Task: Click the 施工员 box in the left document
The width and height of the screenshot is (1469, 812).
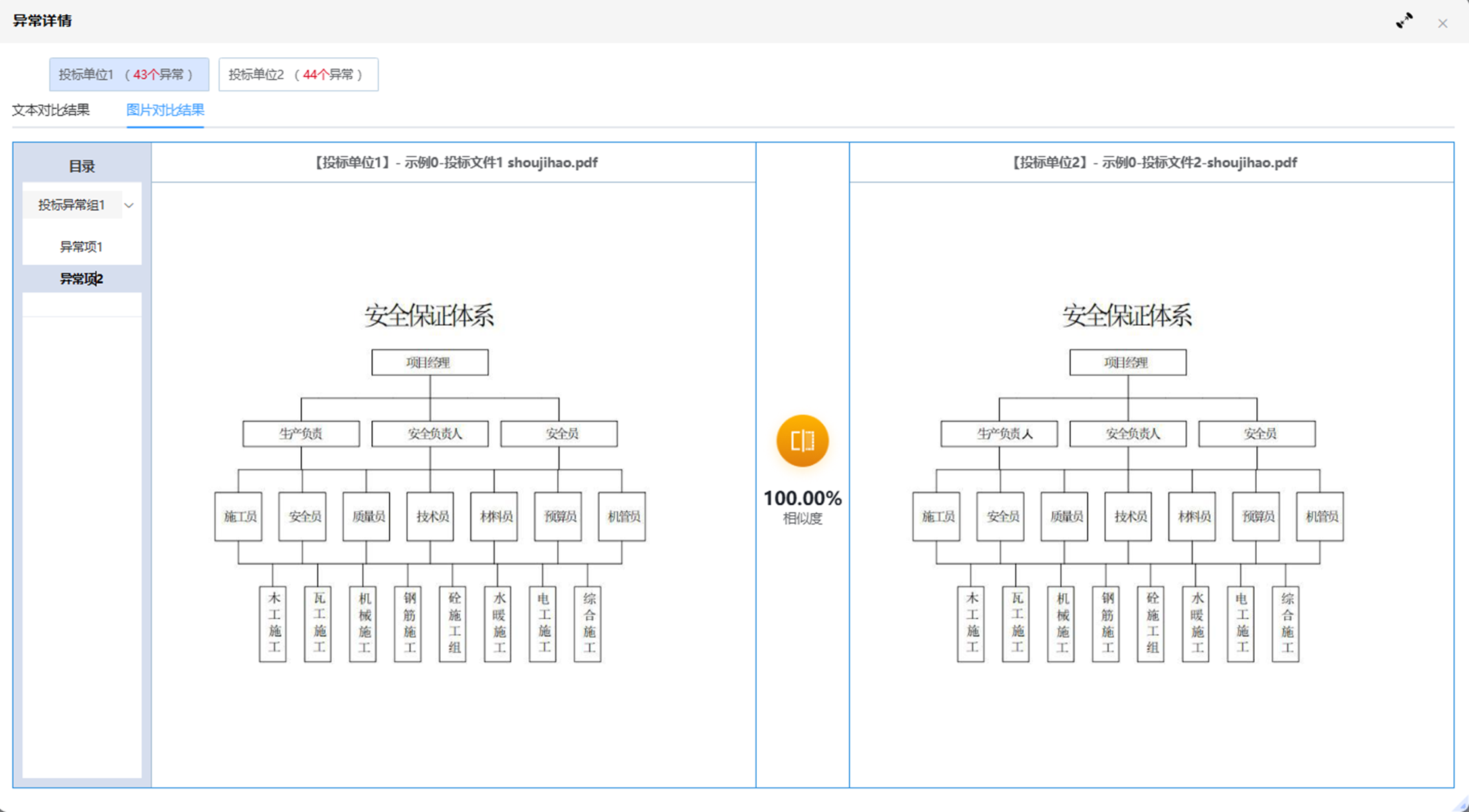Action: pyautogui.click(x=238, y=516)
